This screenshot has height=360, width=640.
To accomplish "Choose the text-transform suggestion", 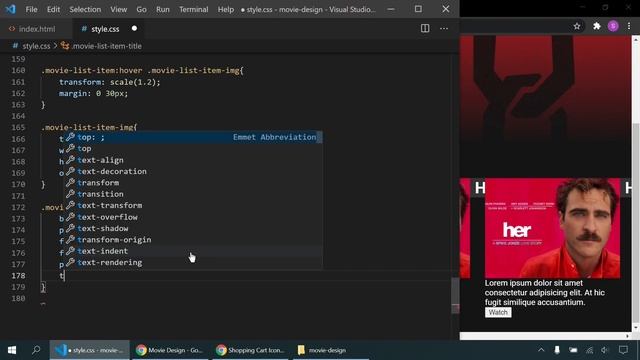I will coord(194,205).
